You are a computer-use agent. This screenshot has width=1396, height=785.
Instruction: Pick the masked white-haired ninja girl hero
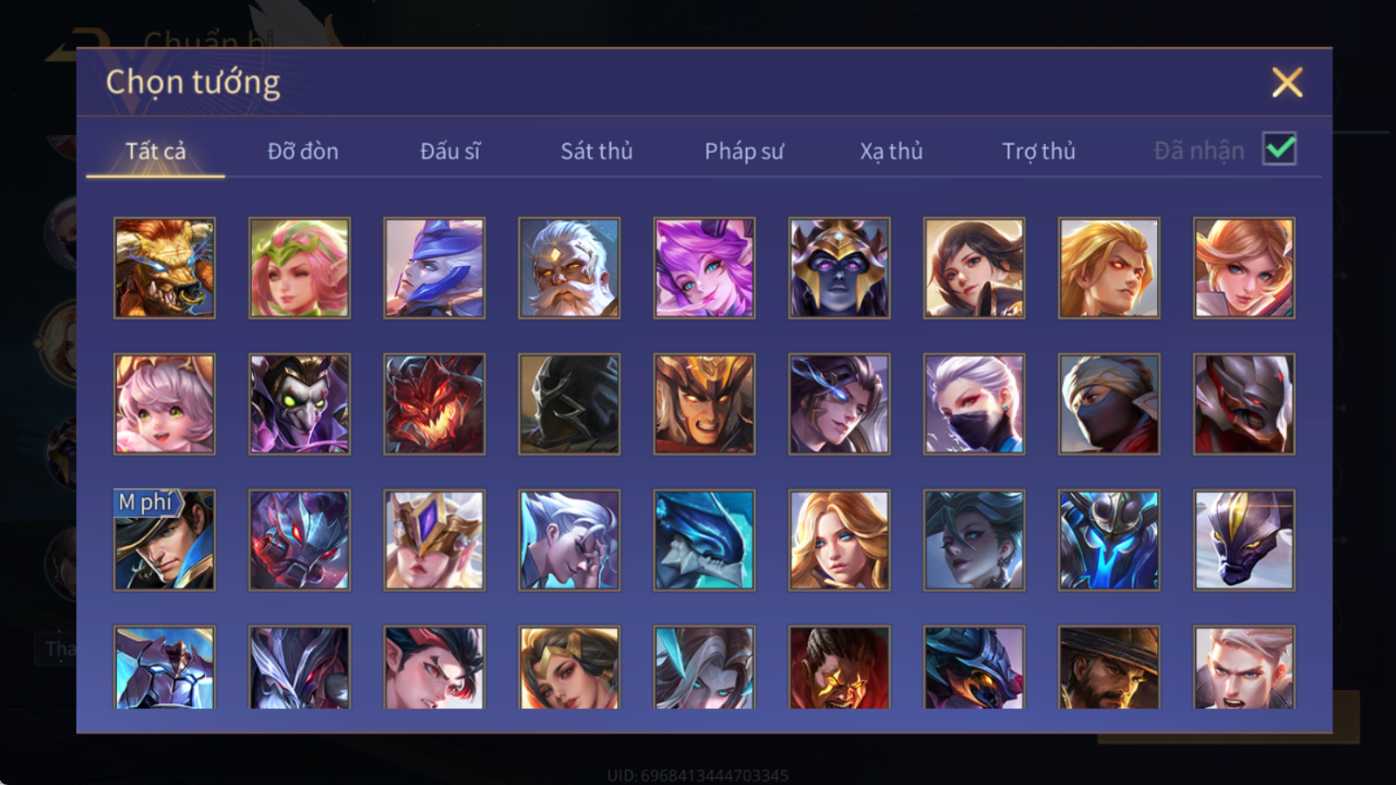point(974,404)
